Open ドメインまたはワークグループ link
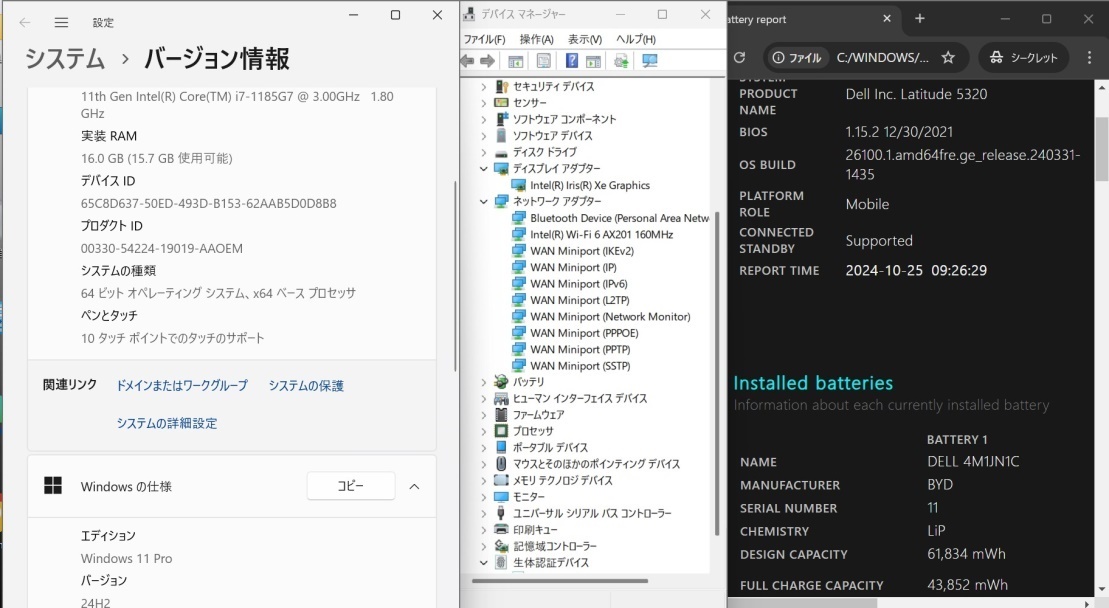 coord(182,385)
